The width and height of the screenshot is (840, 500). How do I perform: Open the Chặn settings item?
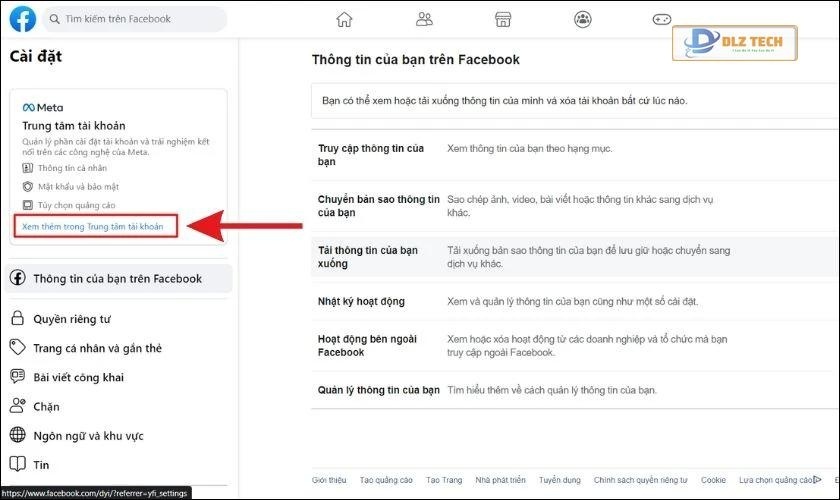pyautogui.click(x=46, y=407)
